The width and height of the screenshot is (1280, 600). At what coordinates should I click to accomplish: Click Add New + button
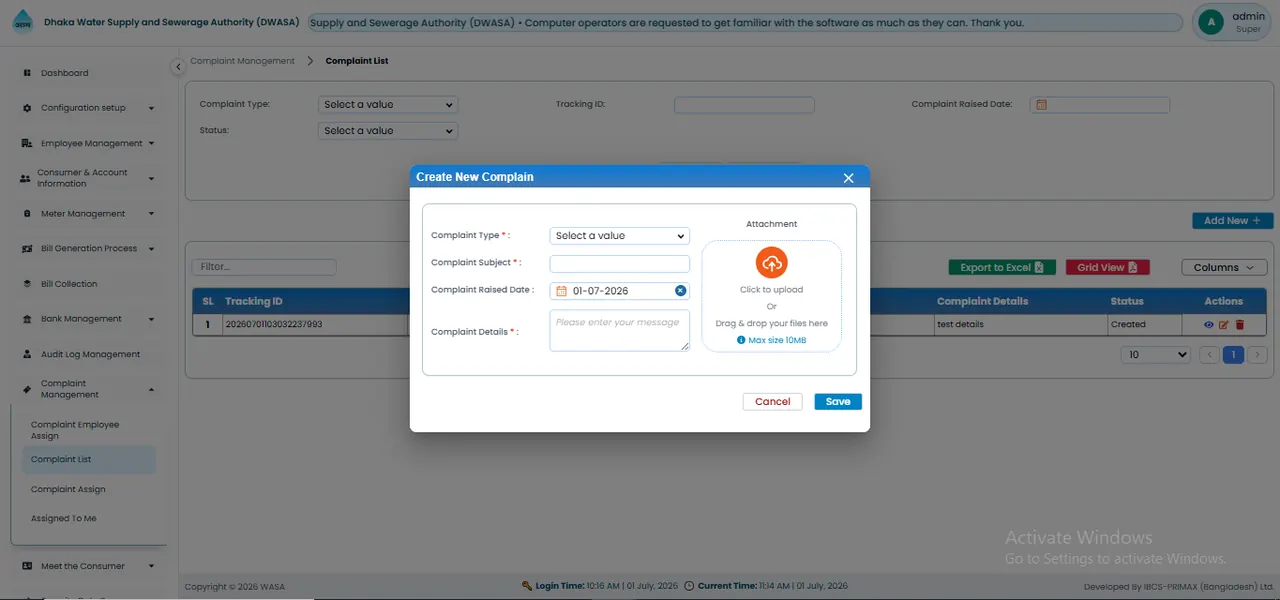point(1232,221)
